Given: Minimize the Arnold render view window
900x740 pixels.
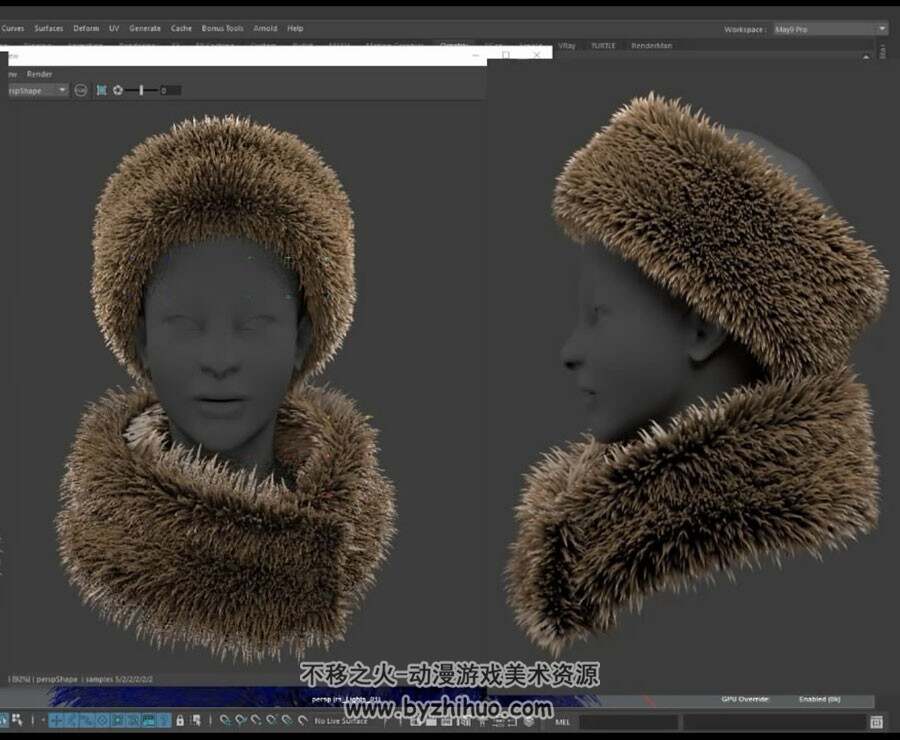Looking at the screenshot, I should click(476, 55).
